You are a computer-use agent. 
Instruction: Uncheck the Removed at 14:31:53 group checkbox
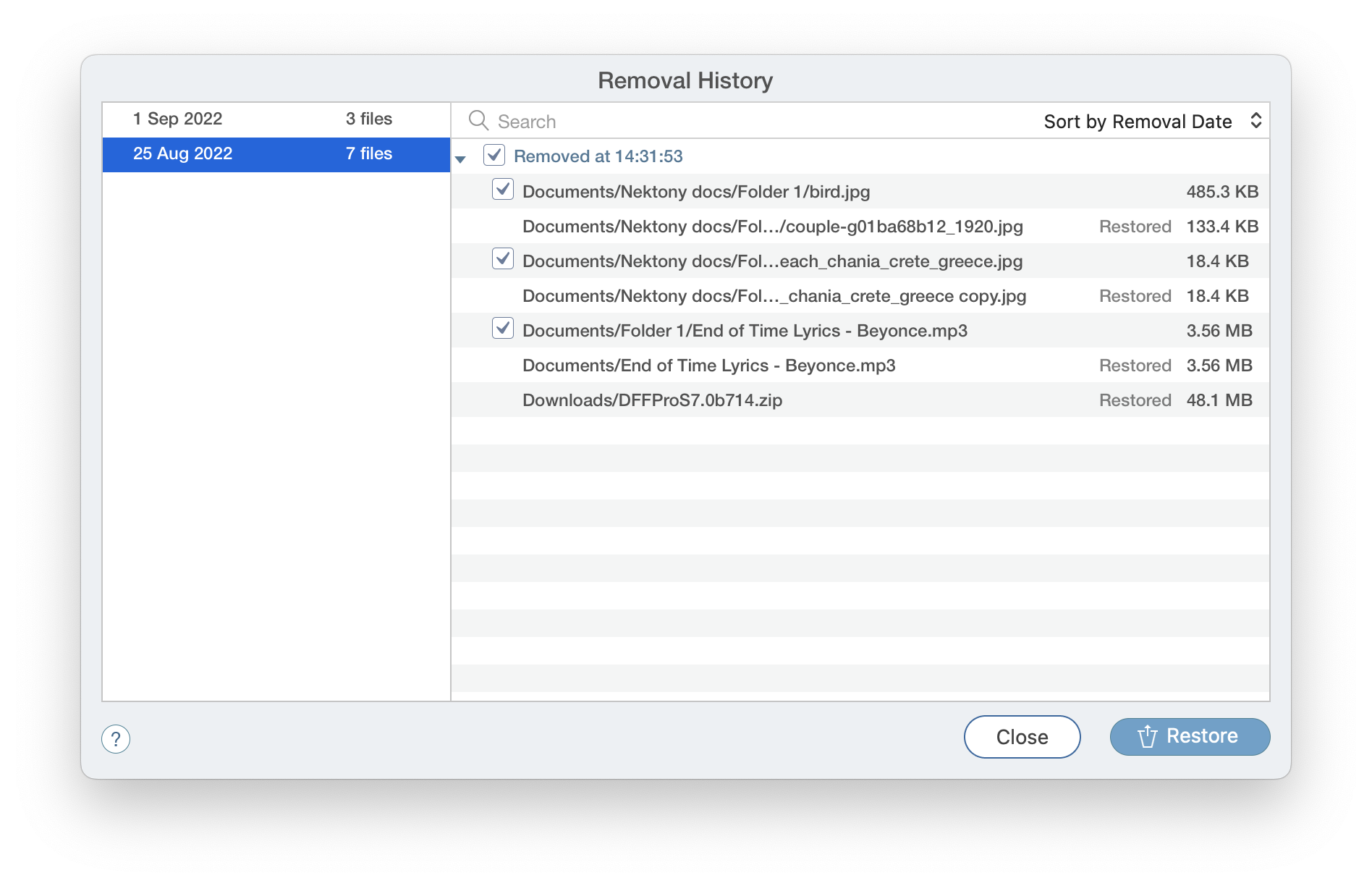(494, 155)
